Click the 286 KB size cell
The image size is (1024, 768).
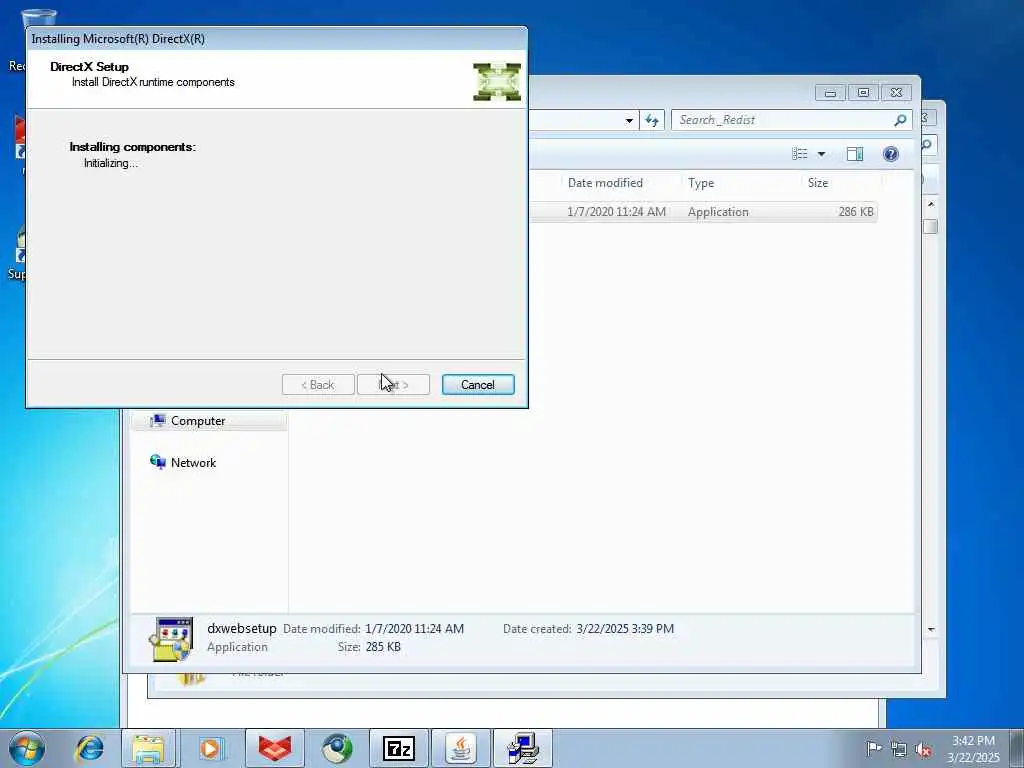tap(856, 212)
